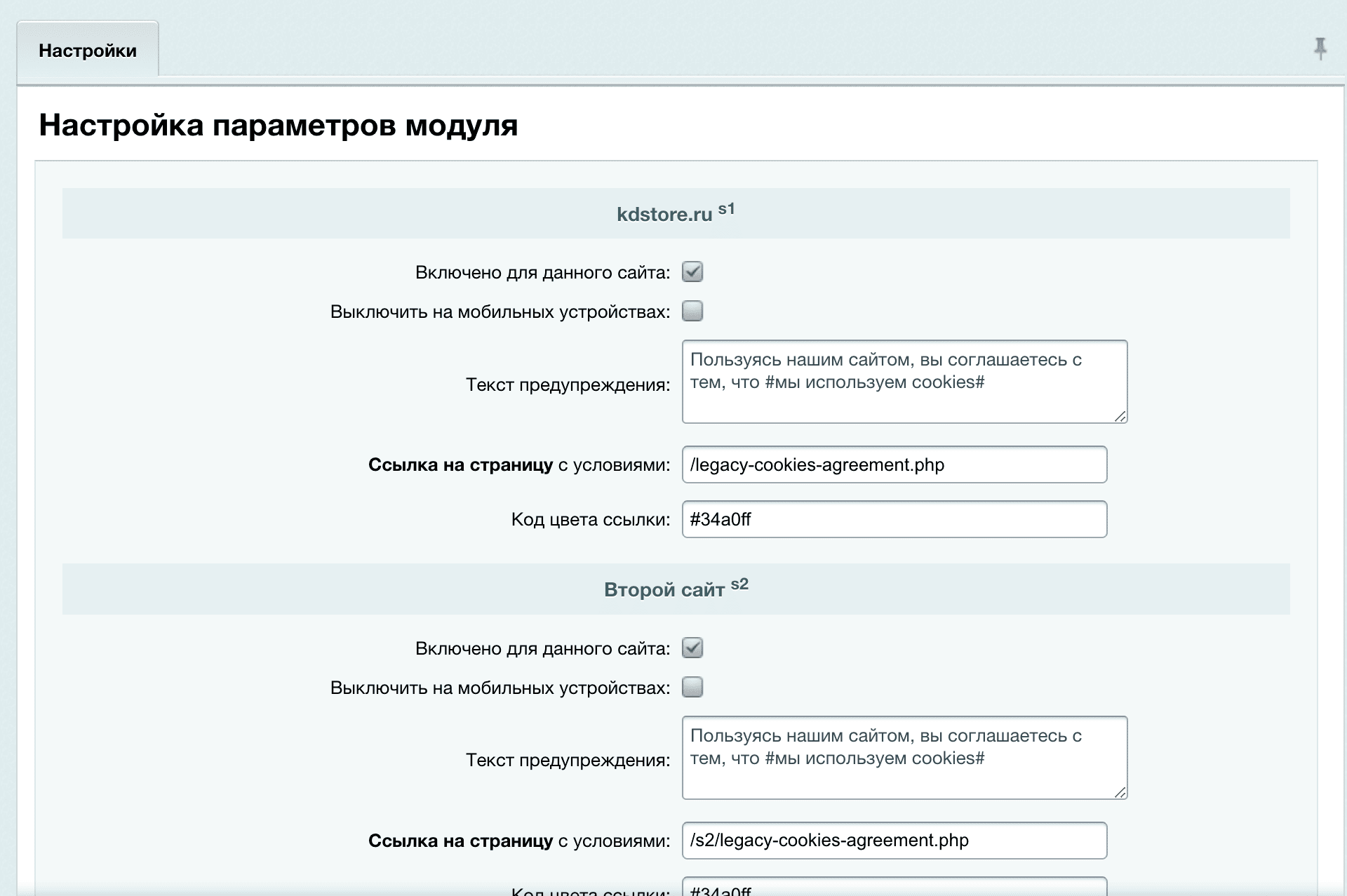Click 'Ссылка на страницу' label for kdstore.ru
Viewport: 1347px width, 896px height.
click(x=460, y=464)
